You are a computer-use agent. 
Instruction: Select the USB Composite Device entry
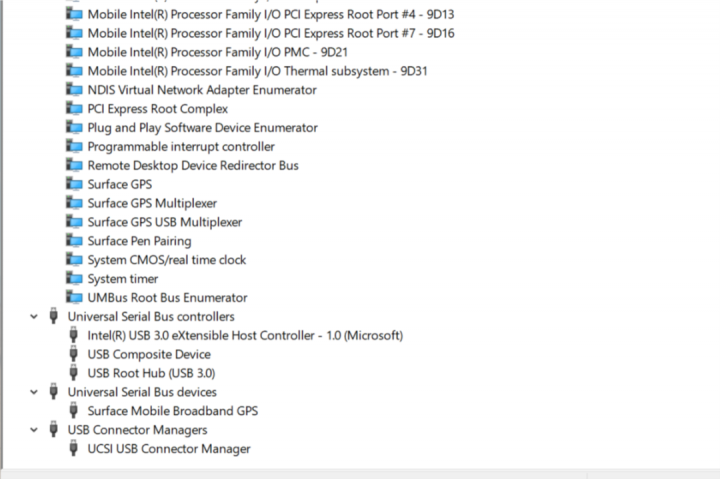[x=149, y=354]
